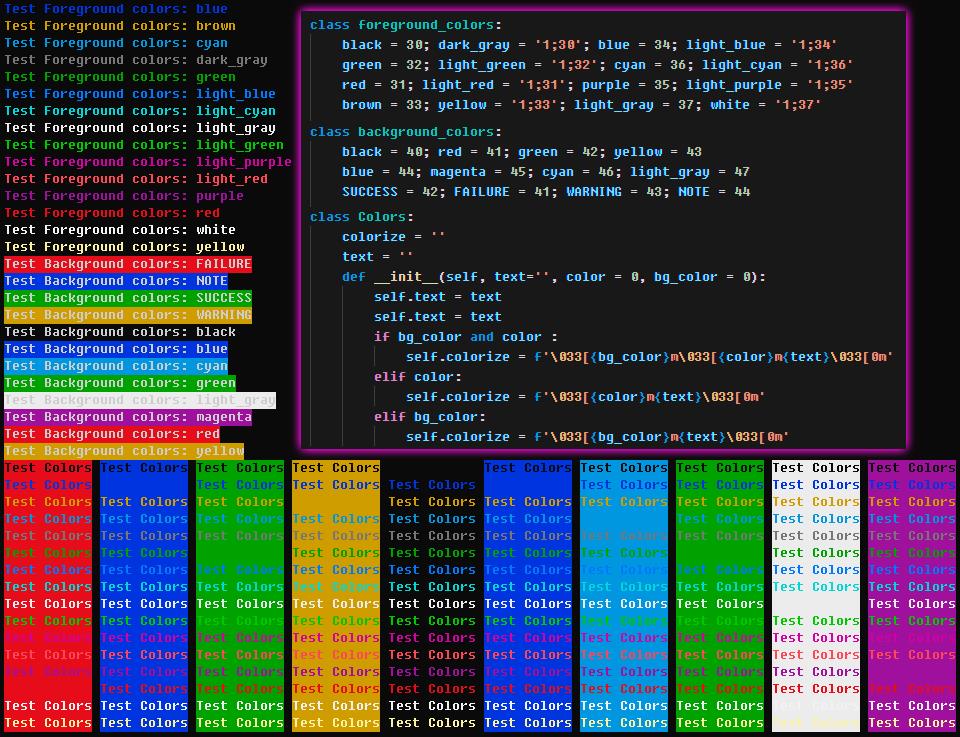Pick the blue NOTE background line
Viewport: 960px width, 737px height.
pyautogui.click(x=116, y=281)
